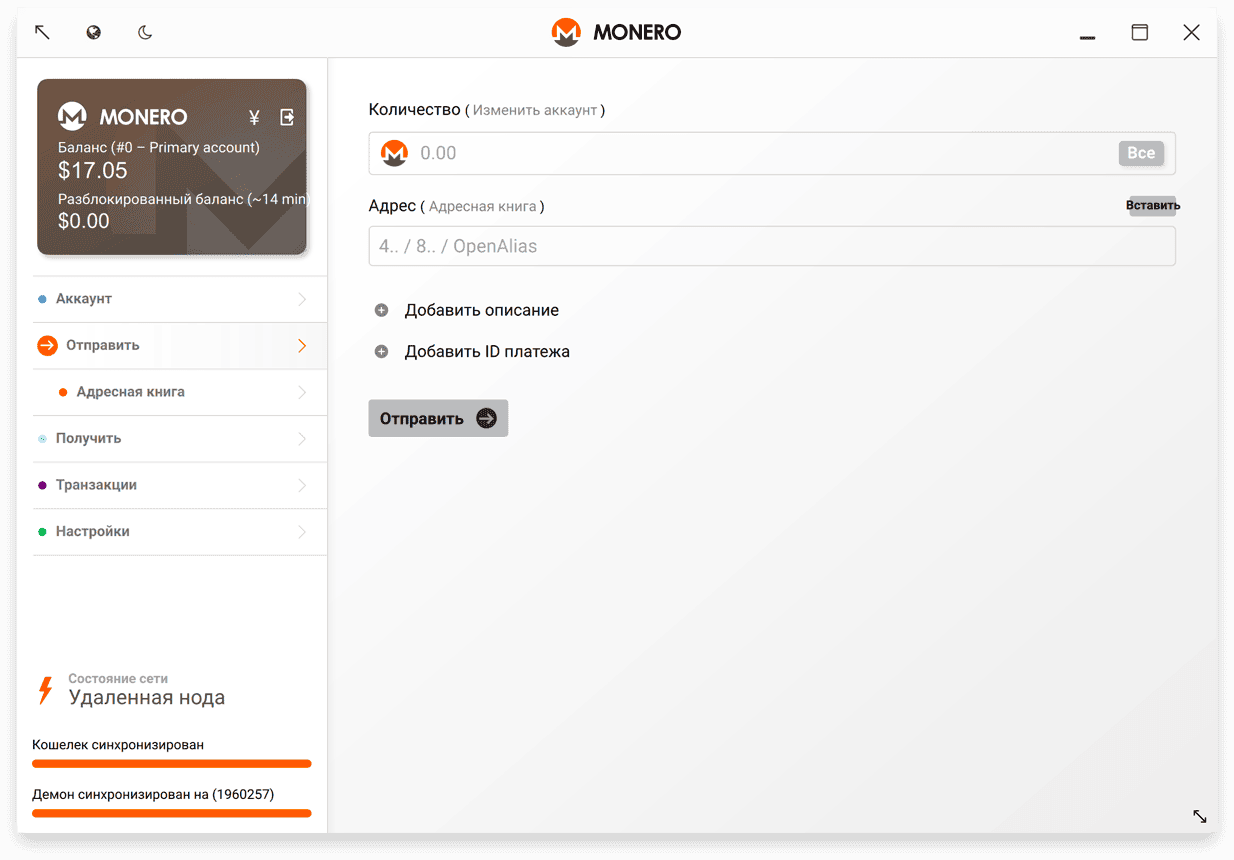This screenshot has height=860, width=1234.
Task: Open the Адресная книга link above address
Action: coord(485,206)
